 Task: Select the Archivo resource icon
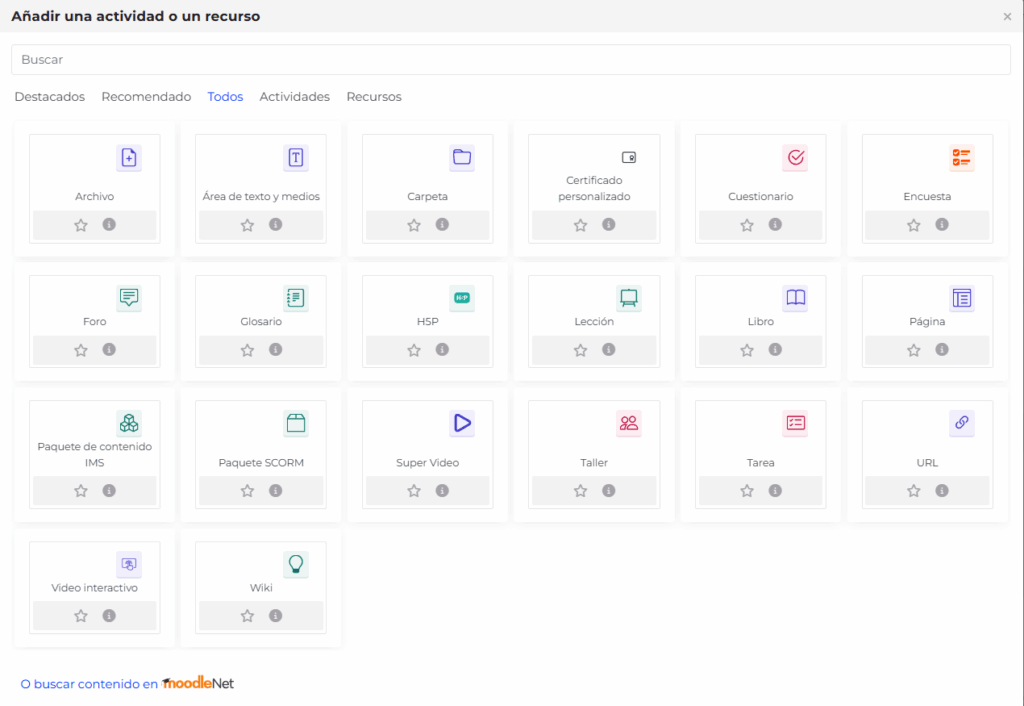pos(128,158)
